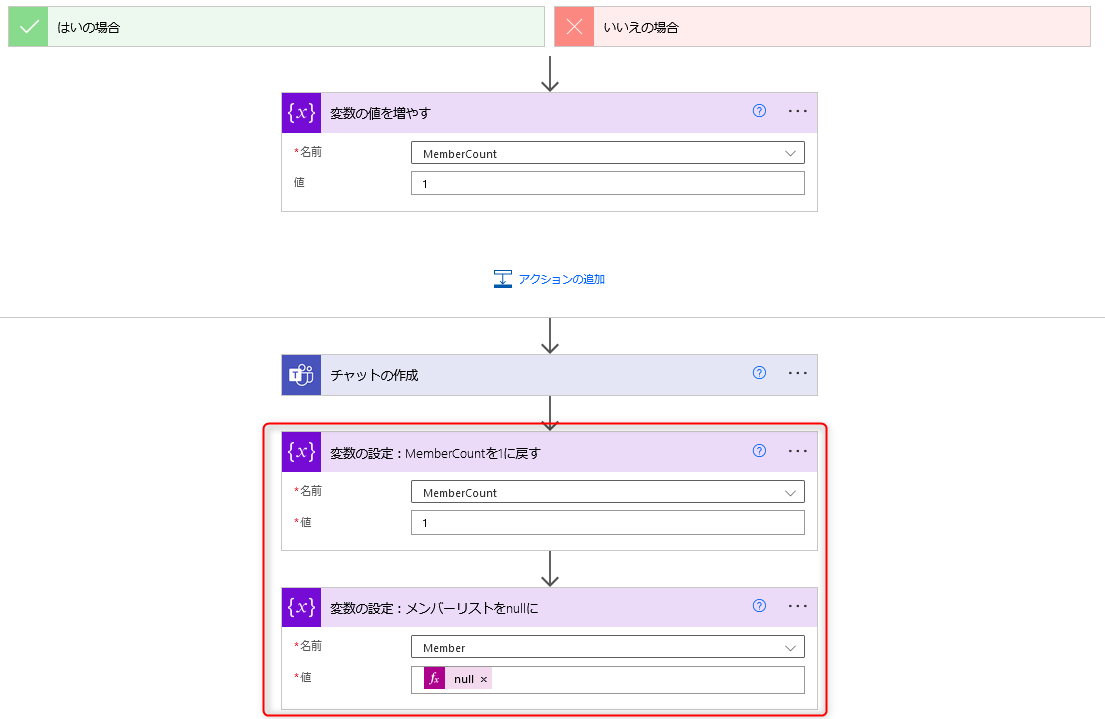The width and height of the screenshot is (1105, 719).
Task: Click the {x} icon on メンバーリストをnullに action
Action: (x=300, y=606)
